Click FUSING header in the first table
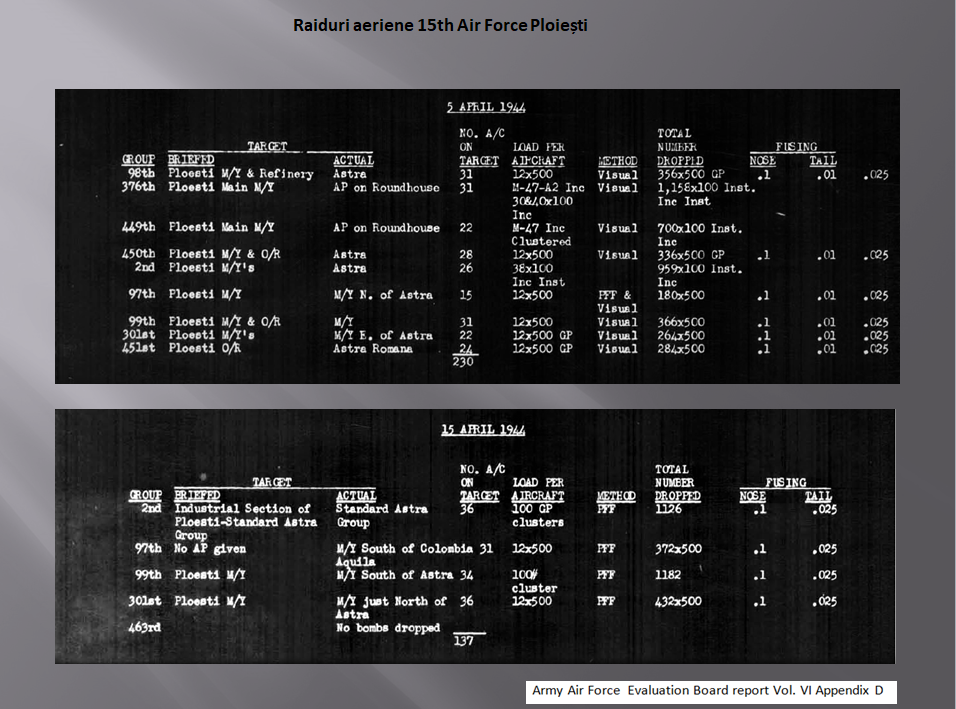The width and height of the screenshot is (956, 709). click(796, 146)
